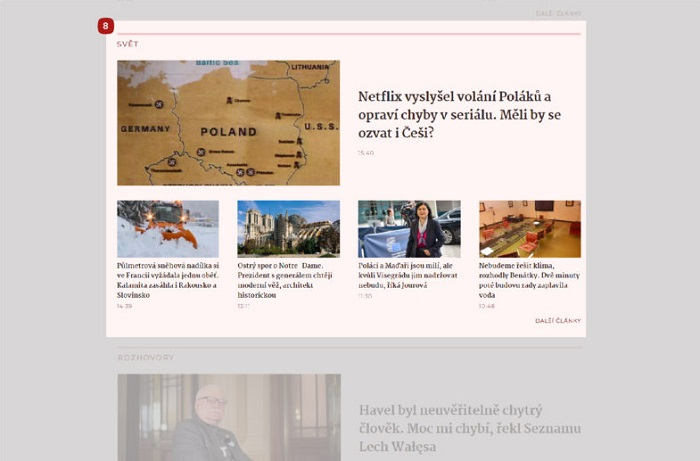Open the Notre Dame cathedral thumbnail
This screenshot has height=461, width=700.
click(288, 229)
